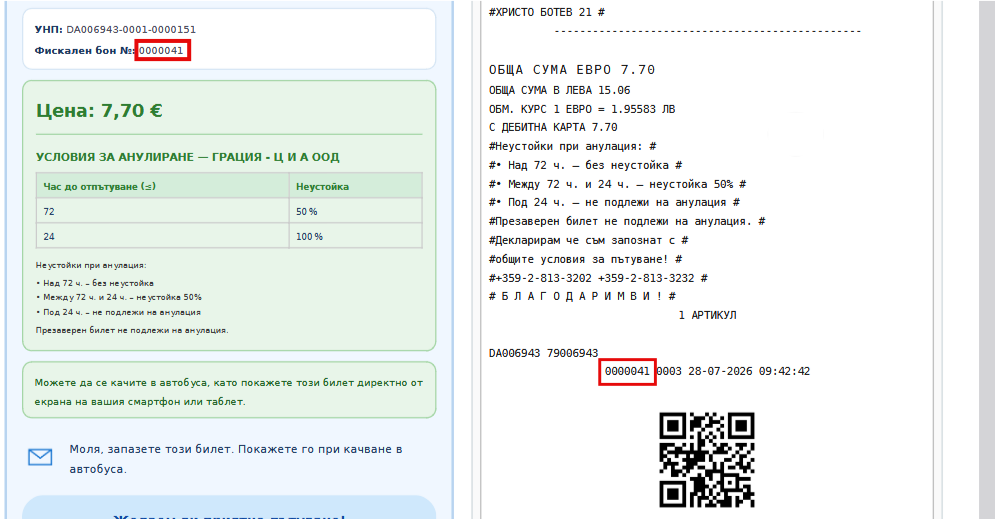Click the receipt line '#• Над 72 ч. — без неустойка #'

click(585, 165)
